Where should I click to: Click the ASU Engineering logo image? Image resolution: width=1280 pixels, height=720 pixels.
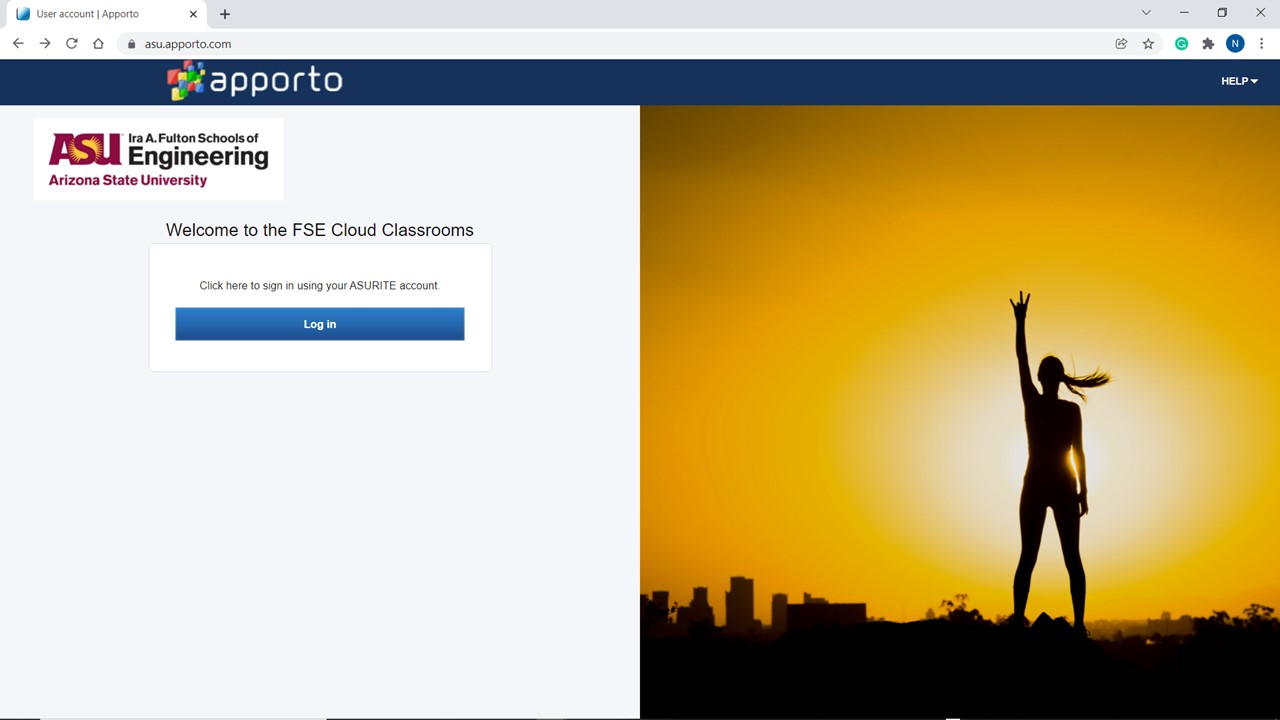(x=158, y=159)
